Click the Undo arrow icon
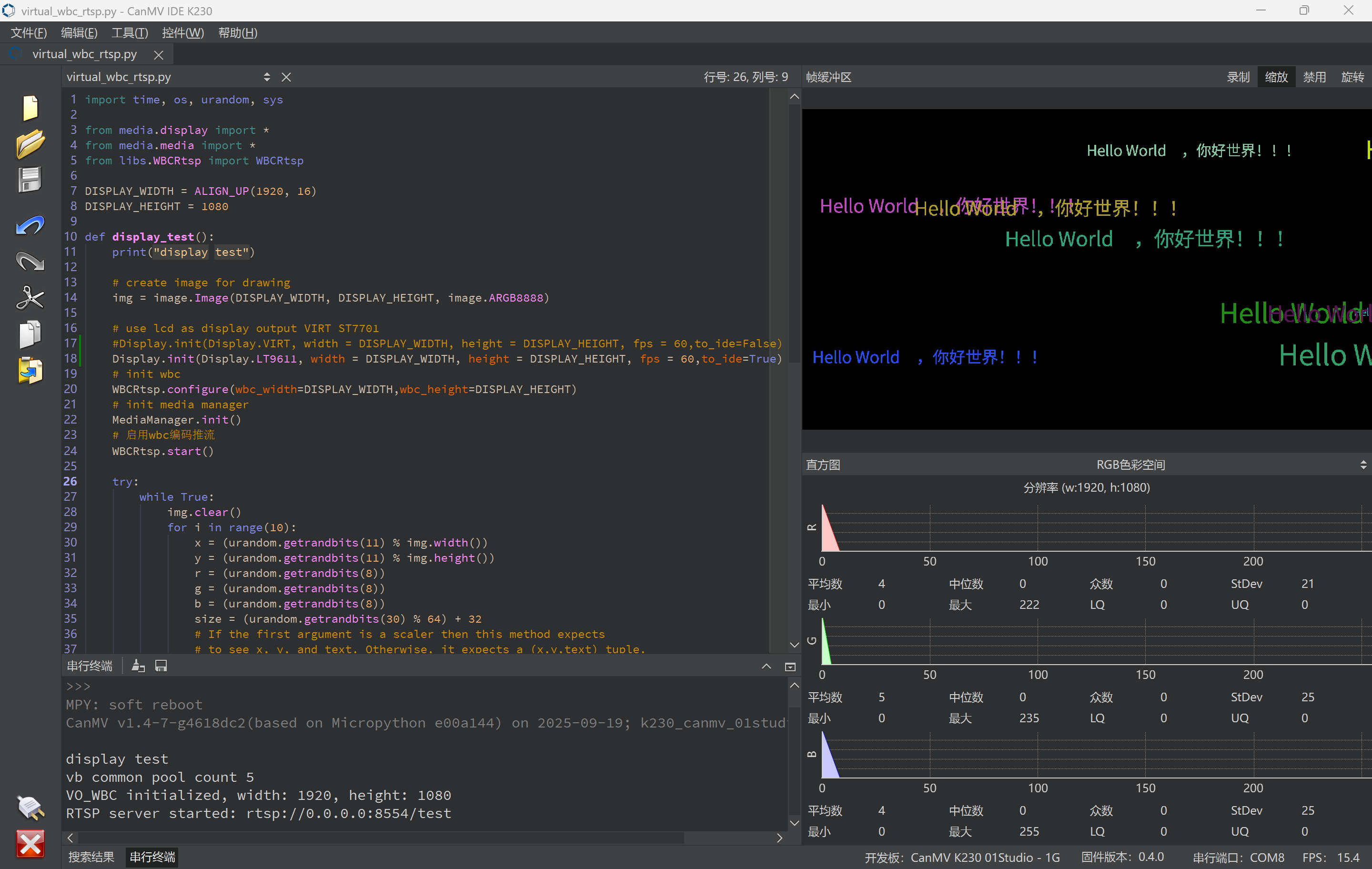This screenshot has width=1372, height=869. 30,226
